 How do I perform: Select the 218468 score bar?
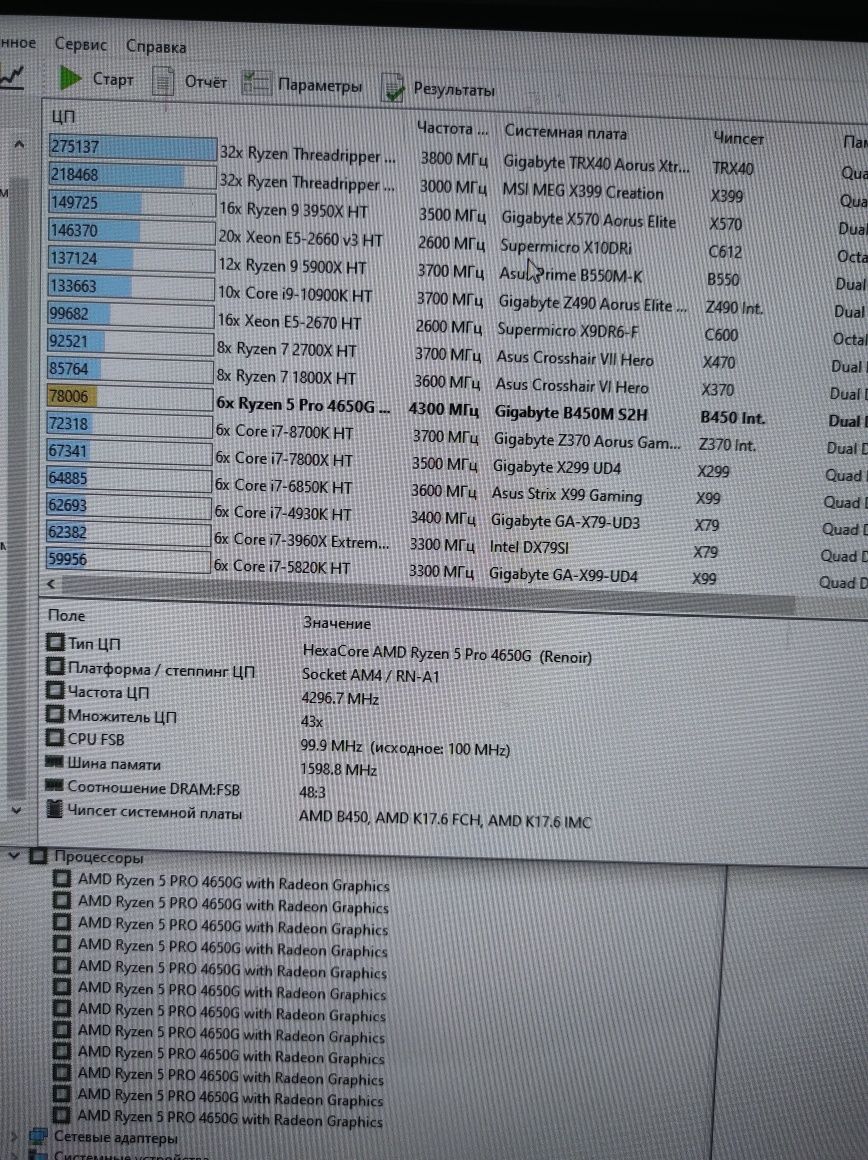tap(132, 175)
